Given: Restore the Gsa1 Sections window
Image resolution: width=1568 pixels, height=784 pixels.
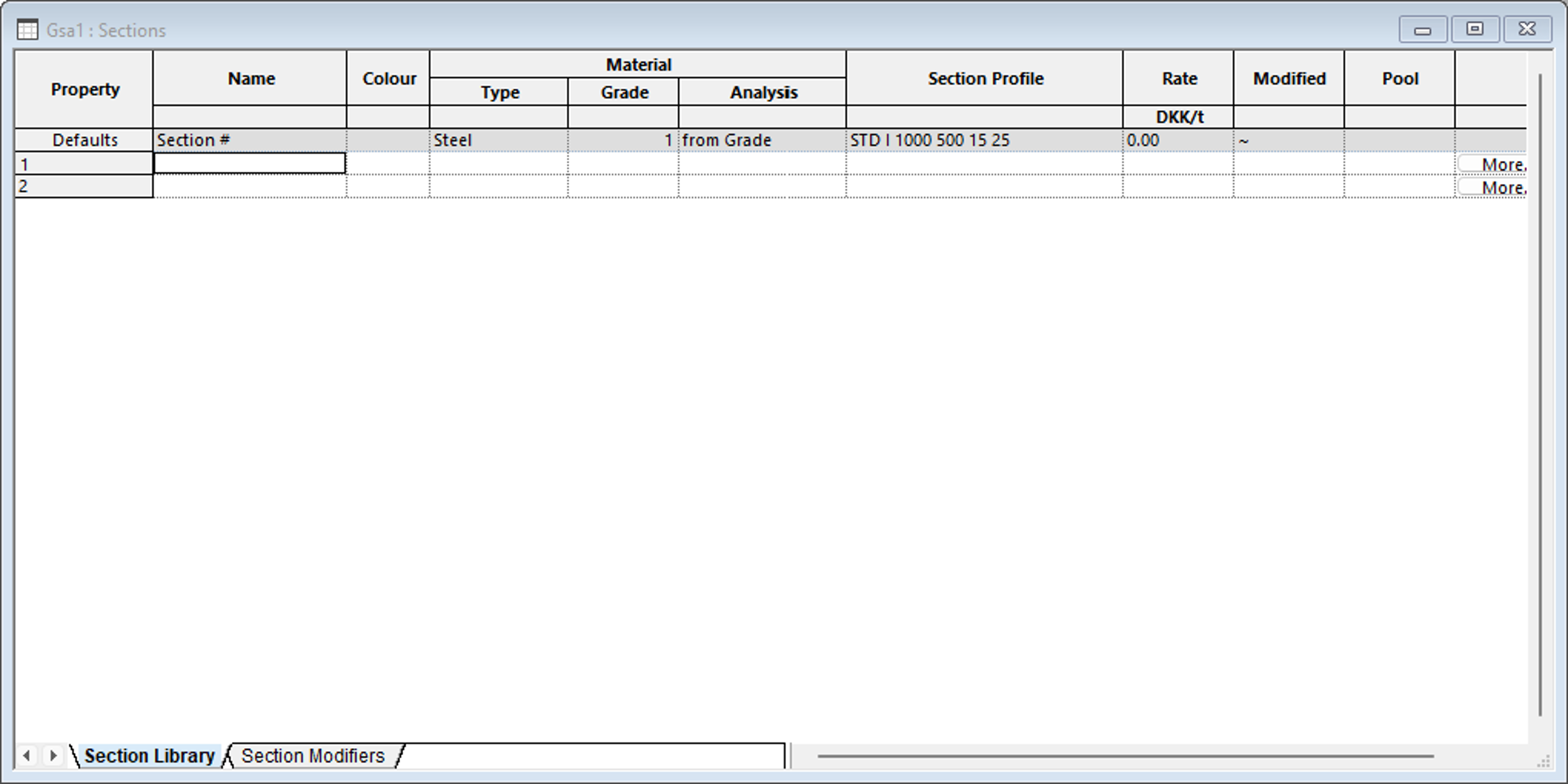Looking at the screenshot, I should tap(1475, 29).
